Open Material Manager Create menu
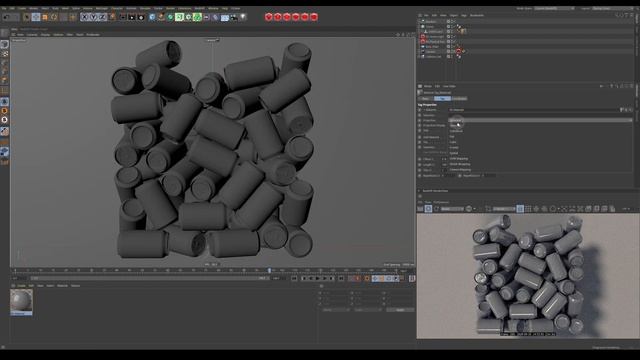640x360 pixels. point(21,286)
